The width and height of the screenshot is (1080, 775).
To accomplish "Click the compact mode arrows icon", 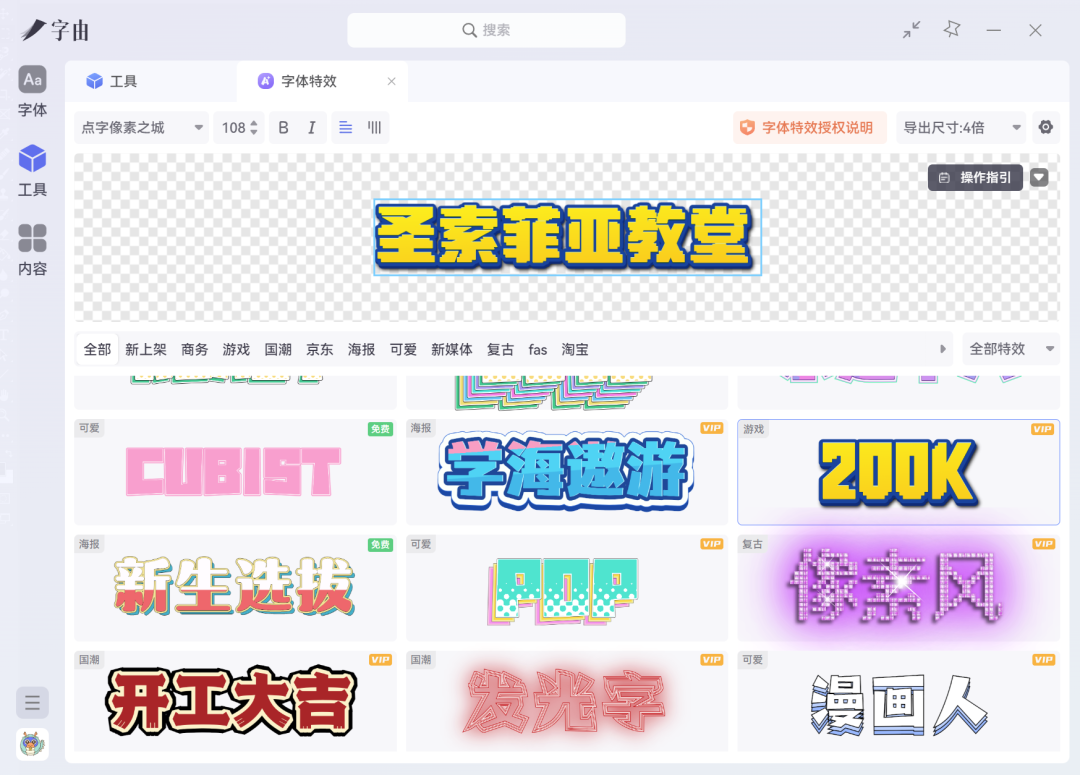I will point(911,30).
